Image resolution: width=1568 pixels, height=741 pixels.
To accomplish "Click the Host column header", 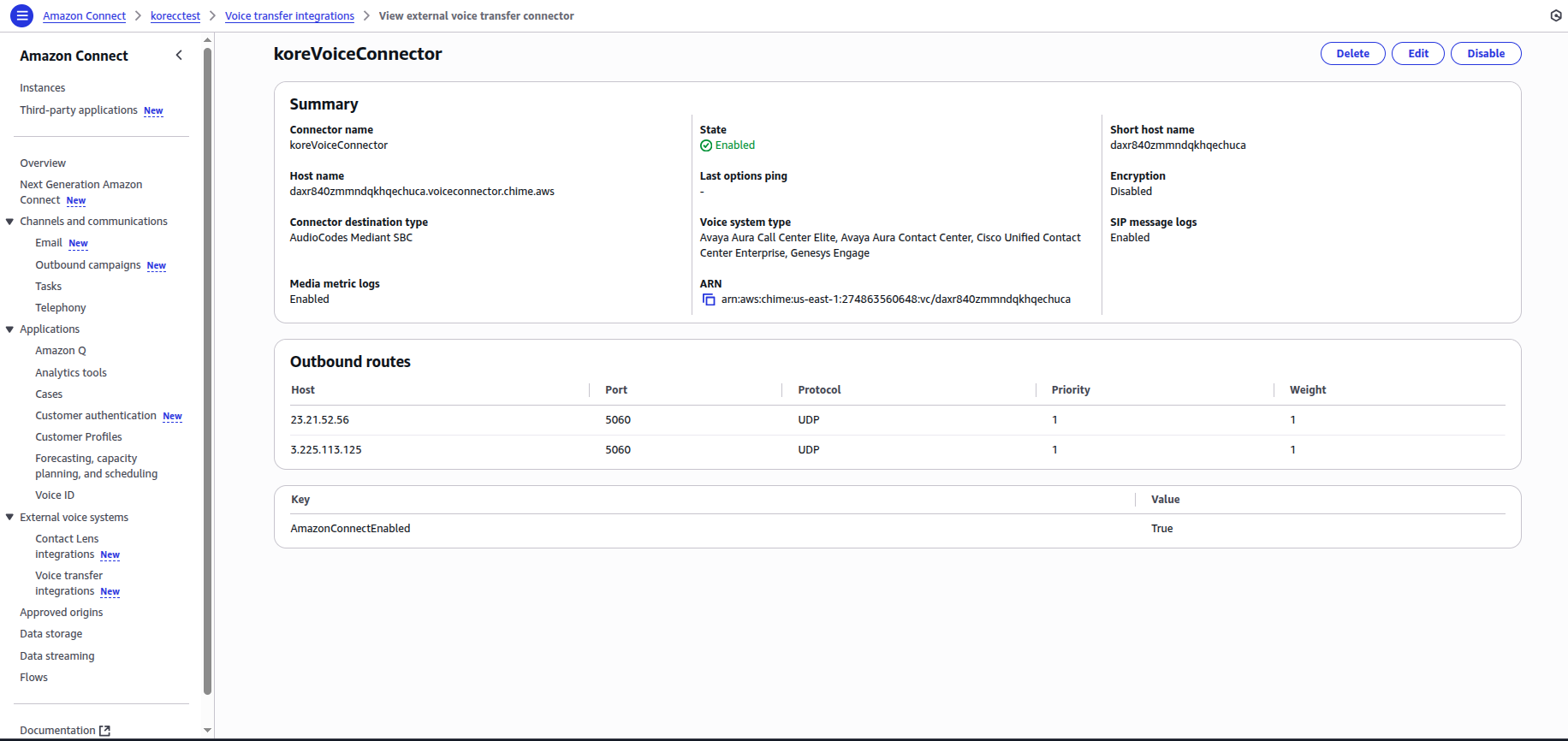I will (x=303, y=390).
